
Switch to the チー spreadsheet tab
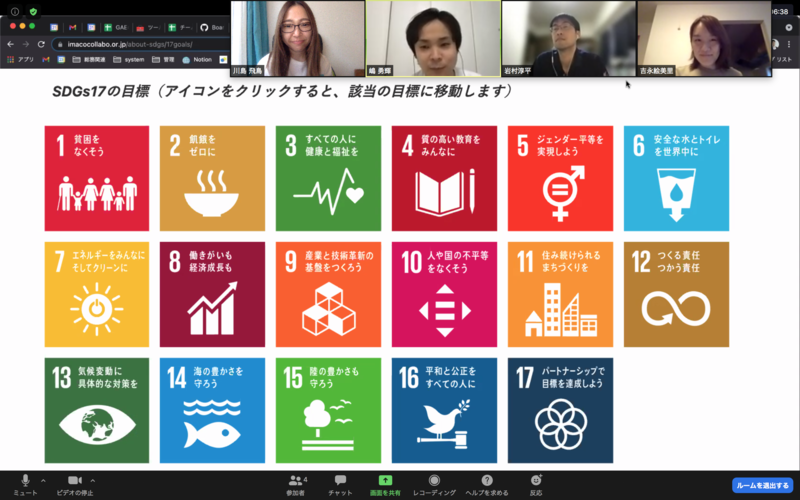pos(181,27)
